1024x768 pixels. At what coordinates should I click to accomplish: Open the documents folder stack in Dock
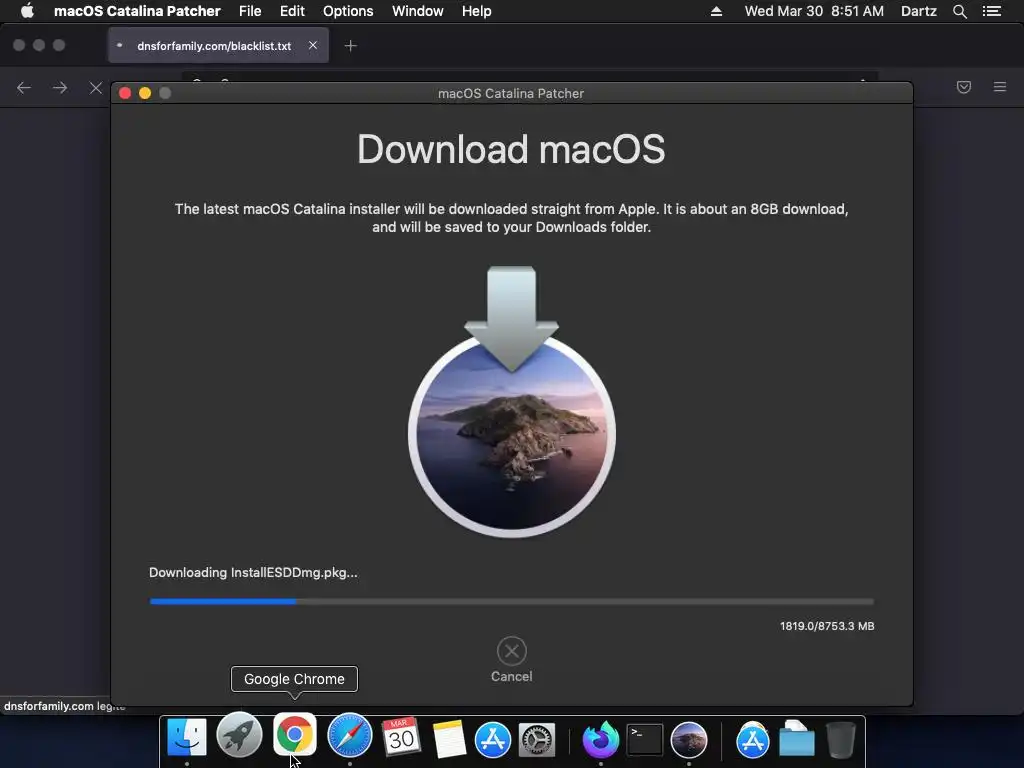point(797,739)
